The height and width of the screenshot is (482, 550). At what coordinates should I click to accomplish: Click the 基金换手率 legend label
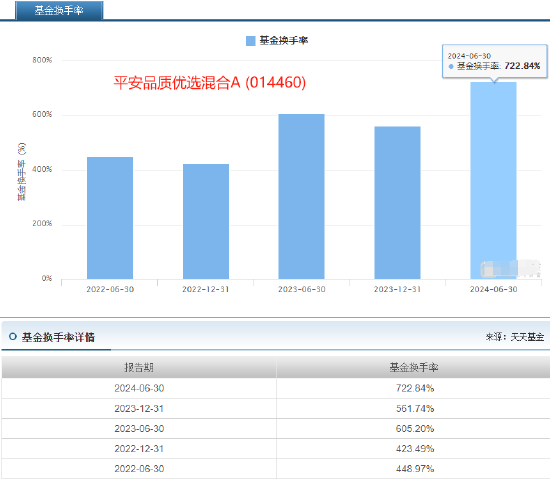pos(284,41)
